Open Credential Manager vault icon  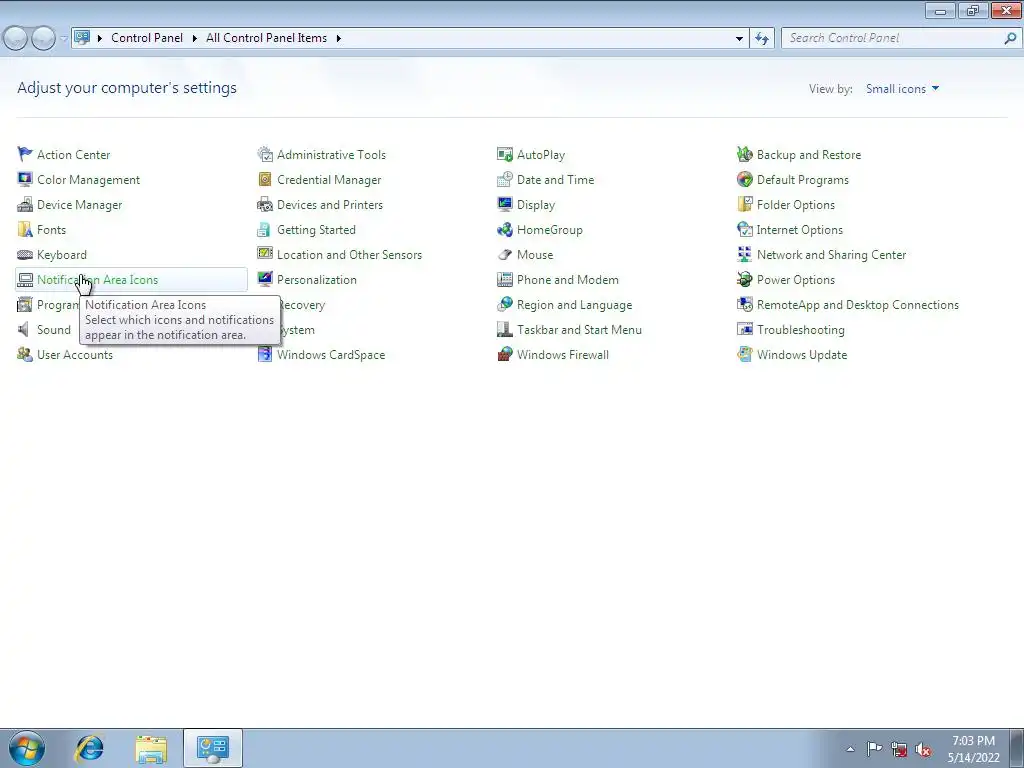pos(264,179)
